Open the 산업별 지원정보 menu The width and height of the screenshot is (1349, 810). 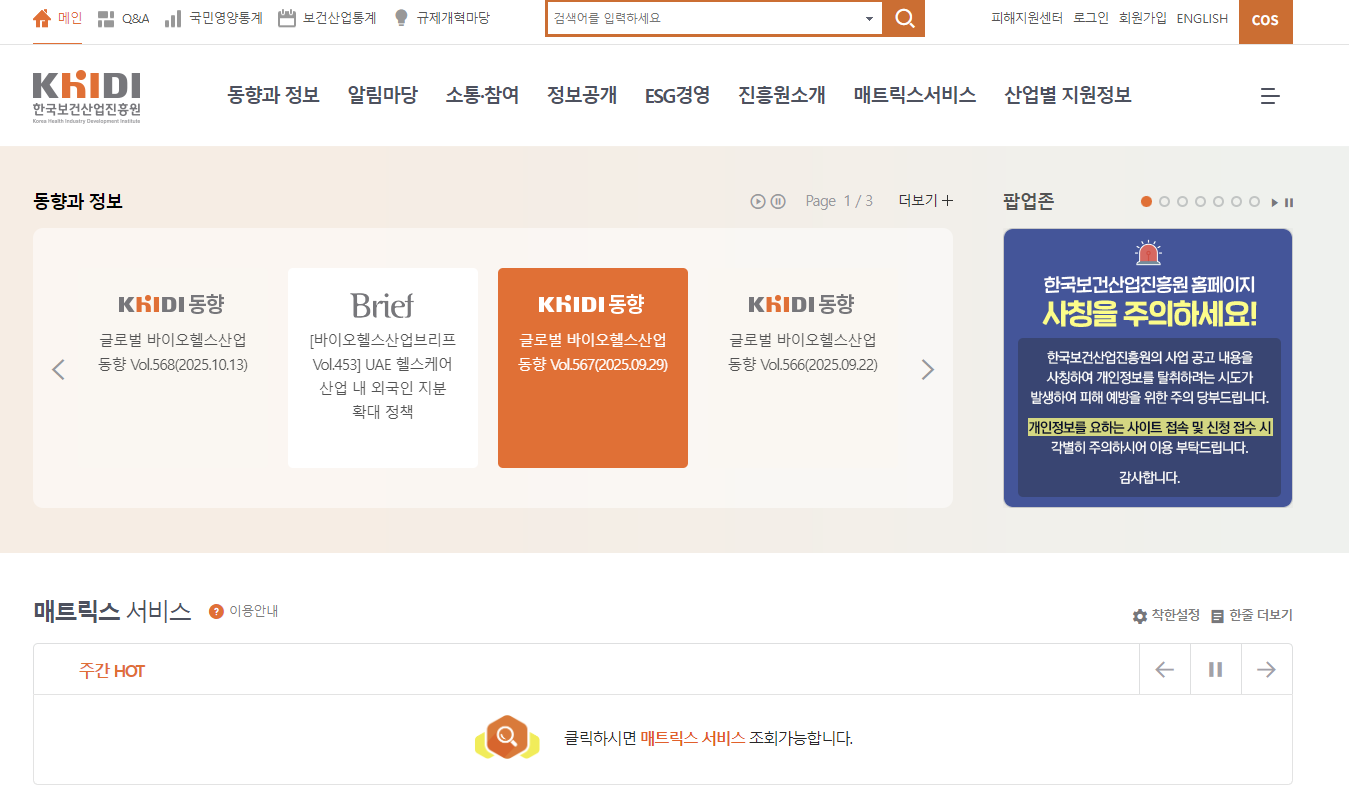(1068, 95)
